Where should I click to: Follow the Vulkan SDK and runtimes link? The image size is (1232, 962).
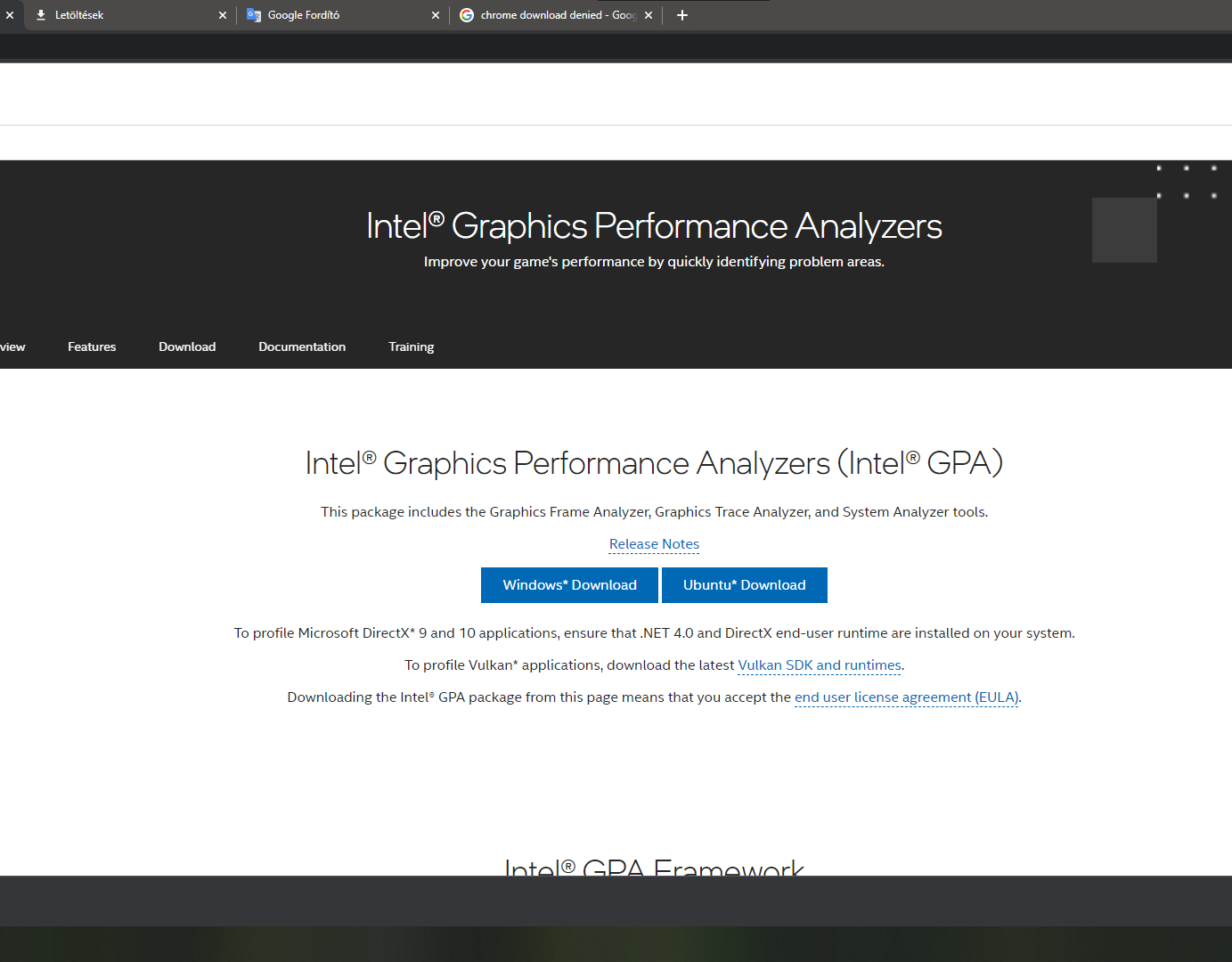(820, 665)
